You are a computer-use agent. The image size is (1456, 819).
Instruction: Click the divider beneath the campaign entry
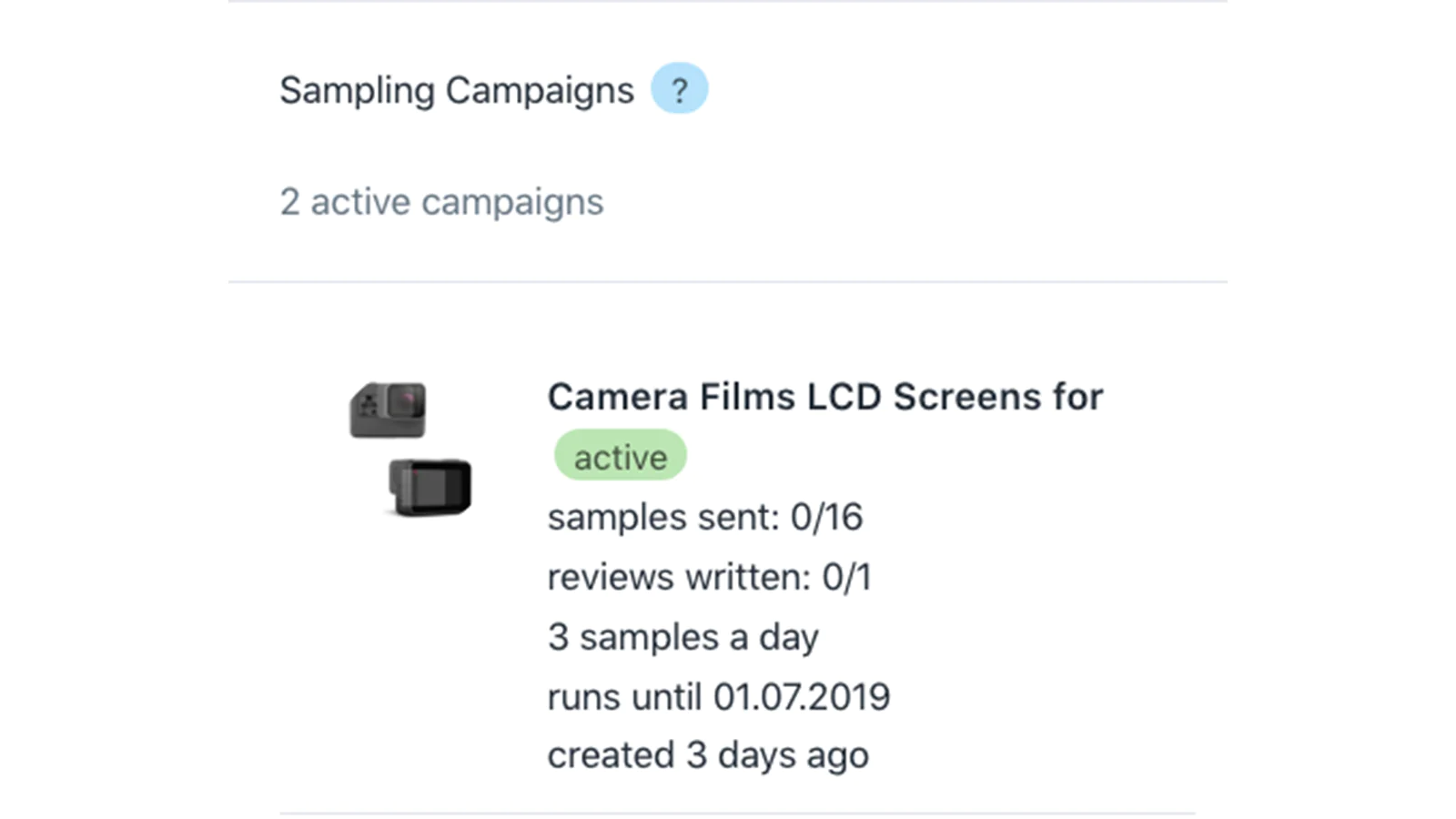point(737,814)
